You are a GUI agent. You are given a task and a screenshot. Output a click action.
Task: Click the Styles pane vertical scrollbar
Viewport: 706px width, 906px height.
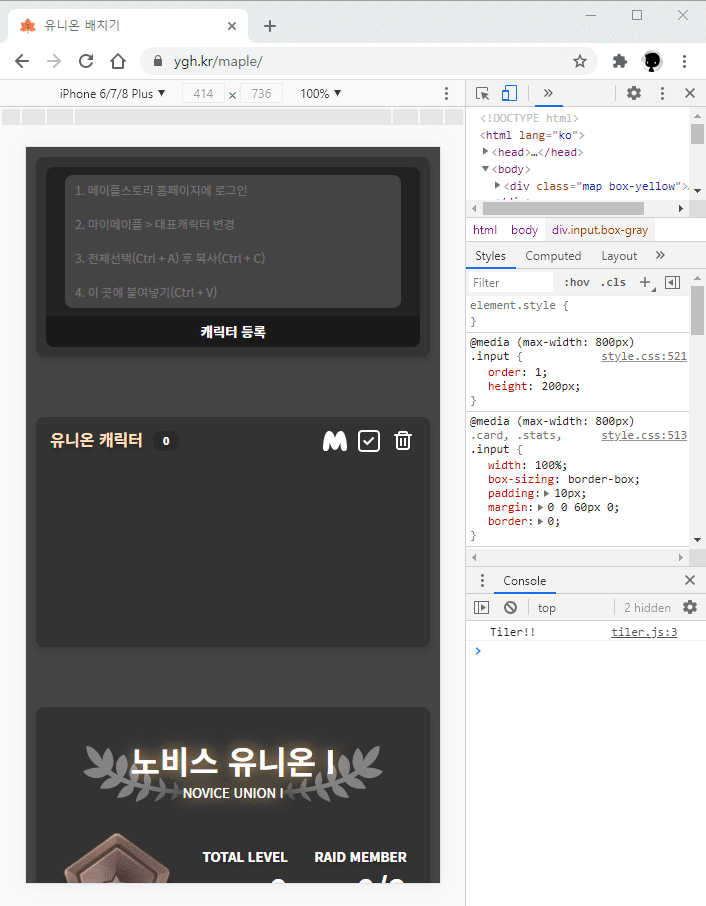[697, 309]
